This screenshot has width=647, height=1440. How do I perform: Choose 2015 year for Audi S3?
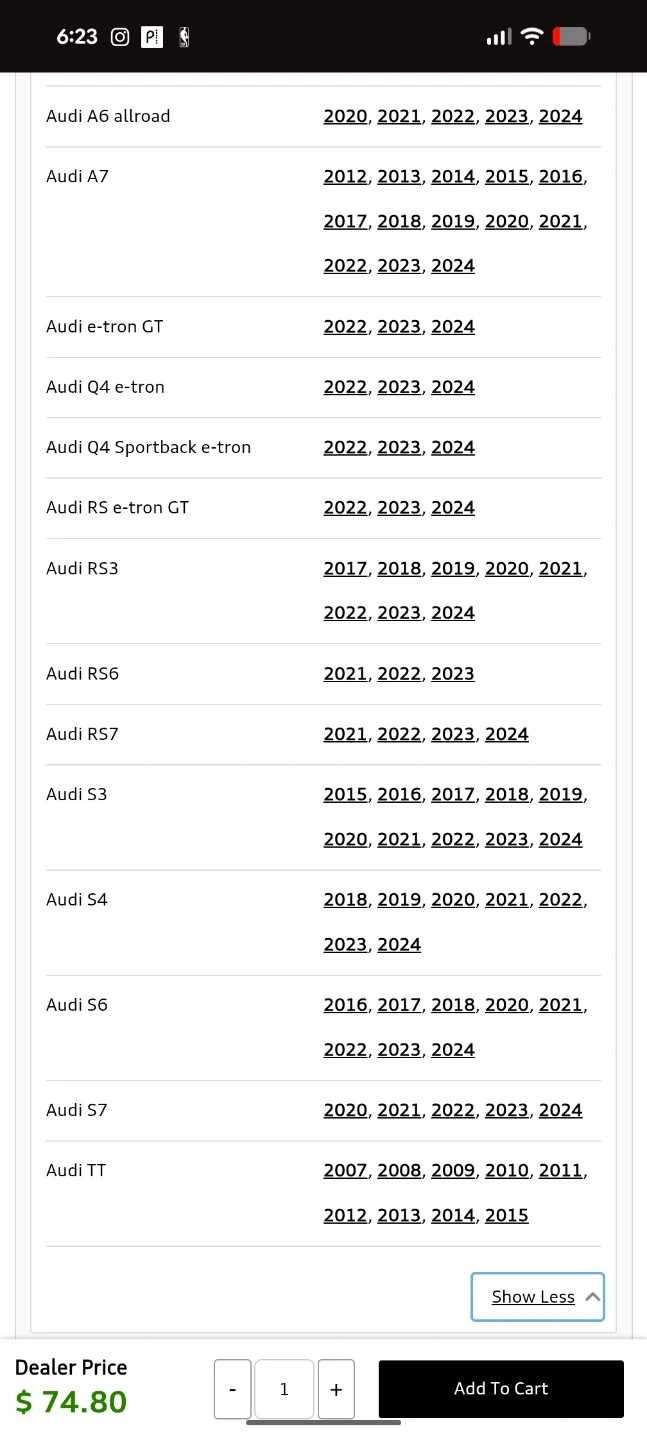[x=345, y=794]
